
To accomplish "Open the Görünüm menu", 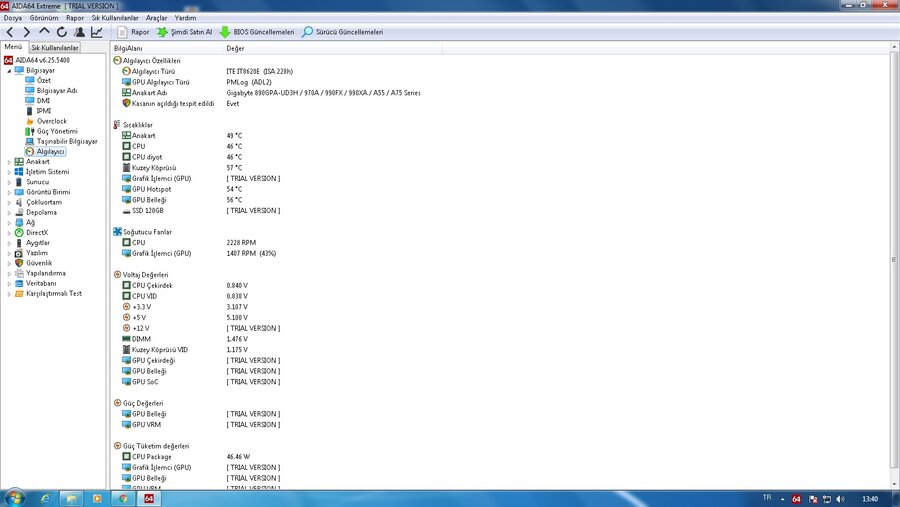I will pyautogui.click(x=44, y=18).
